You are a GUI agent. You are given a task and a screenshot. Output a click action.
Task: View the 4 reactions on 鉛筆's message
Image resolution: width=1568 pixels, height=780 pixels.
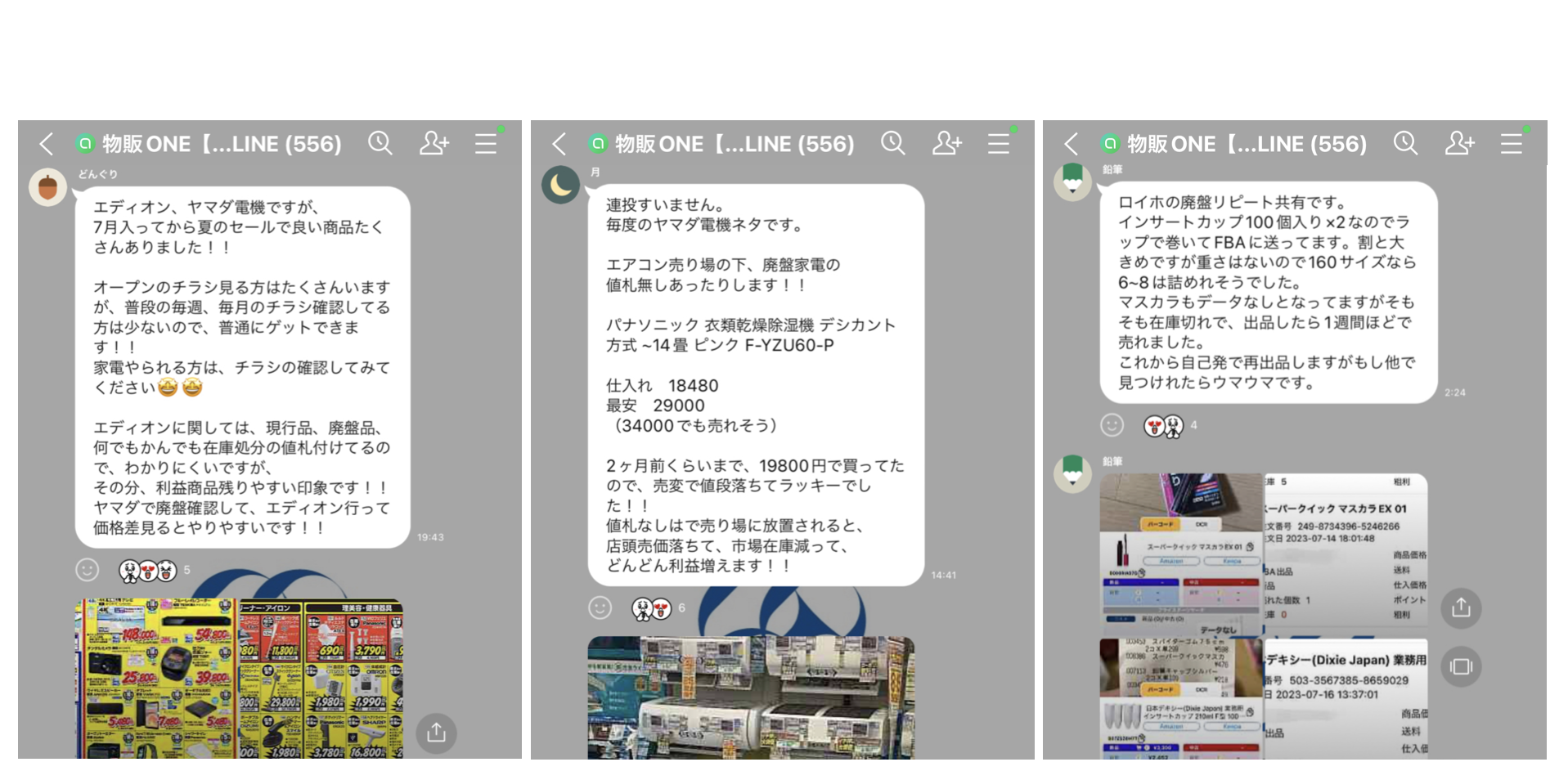coord(1170,425)
